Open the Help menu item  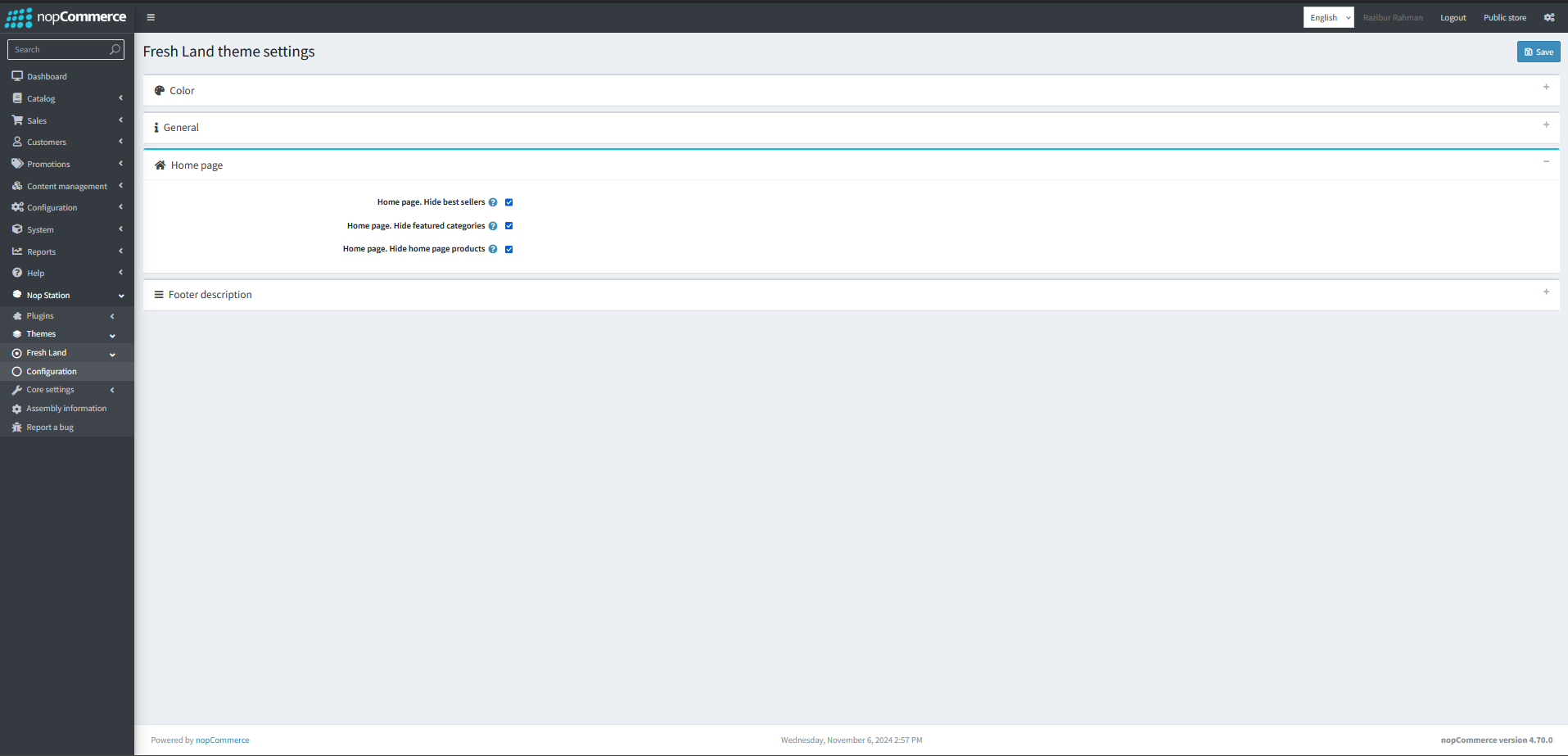click(67, 273)
